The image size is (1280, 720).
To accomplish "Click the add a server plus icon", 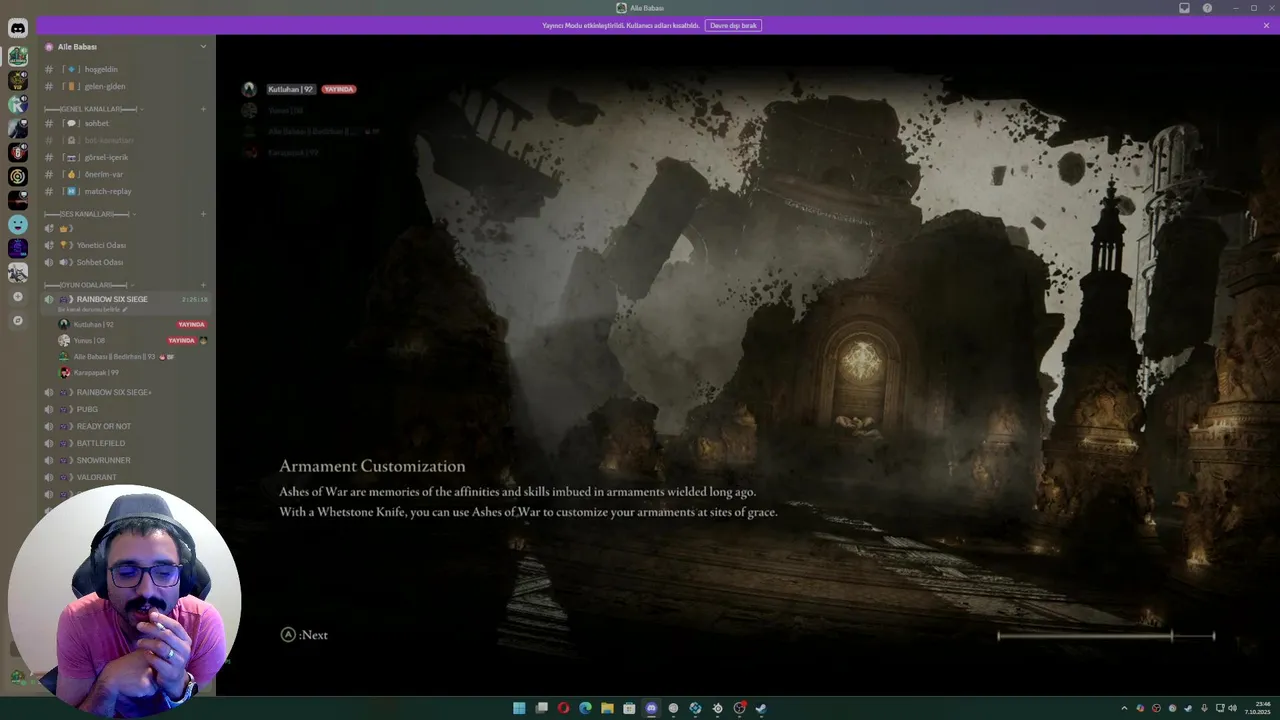I will tap(17, 297).
